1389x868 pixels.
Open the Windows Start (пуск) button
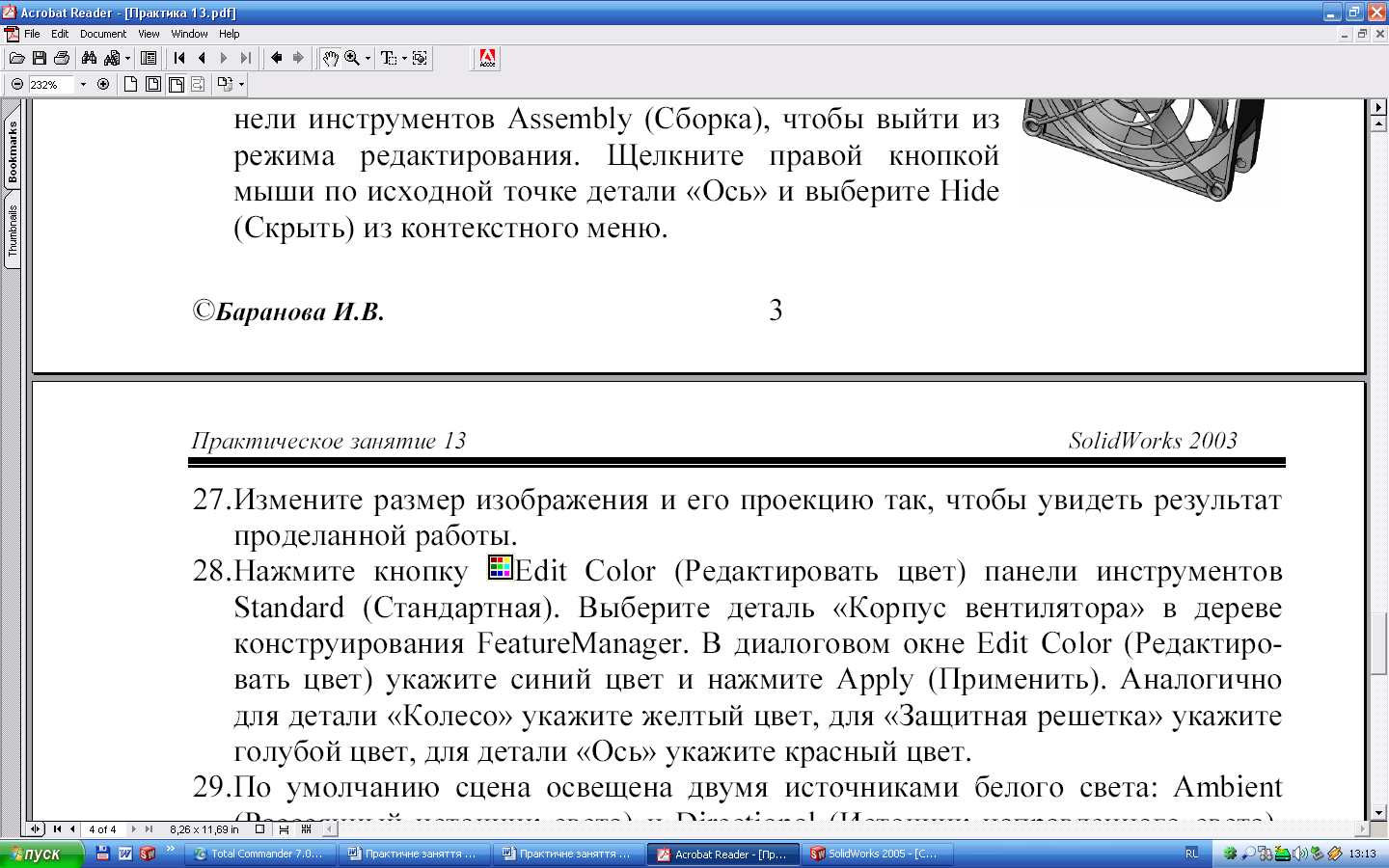(41, 854)
